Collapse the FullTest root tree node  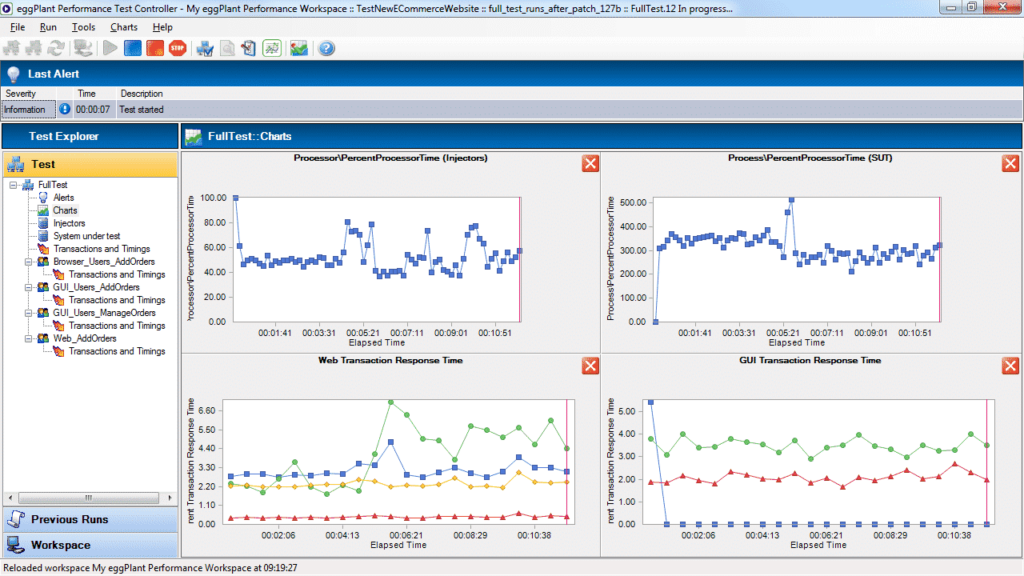pos(13,185)
